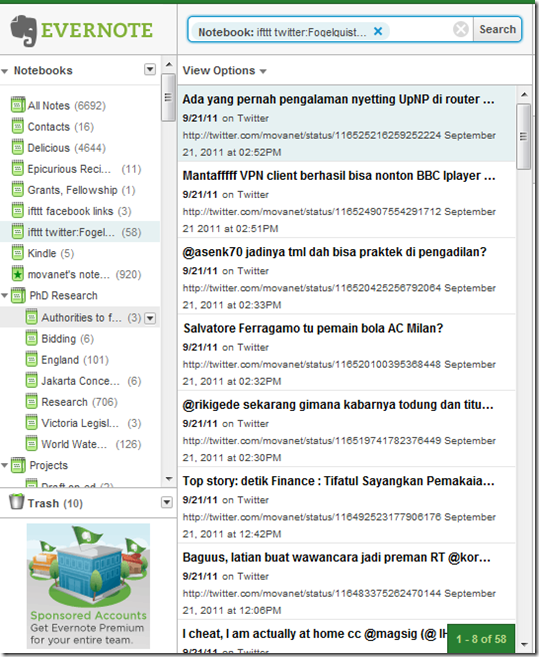Click the Notebooks section heading
The width and height of the screenshot is (539, 657).
[x=43, y=70]
